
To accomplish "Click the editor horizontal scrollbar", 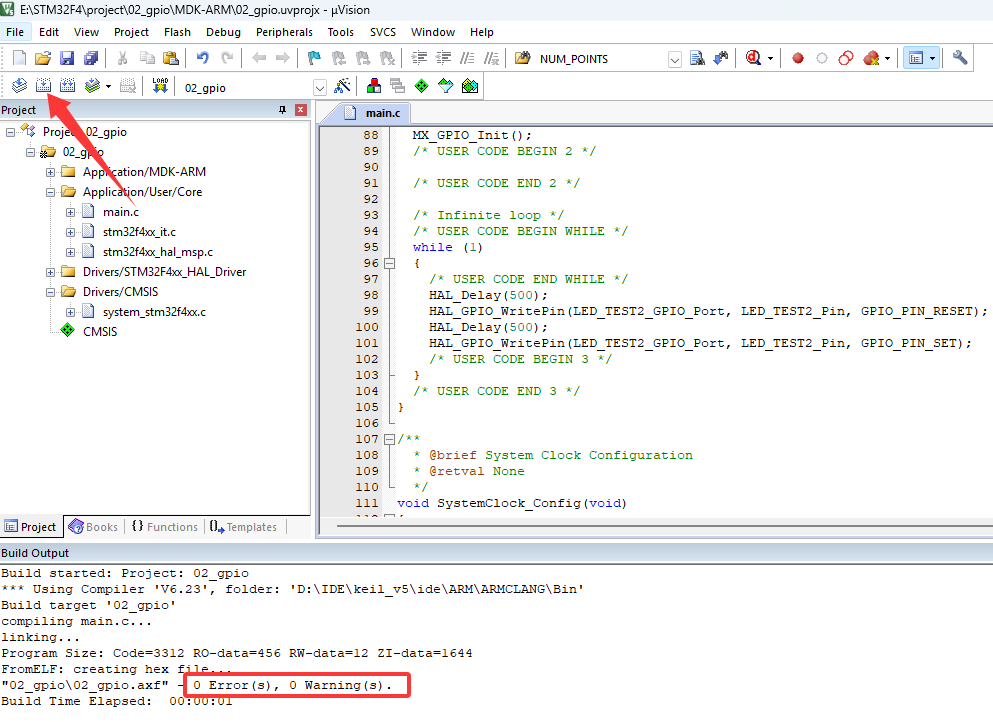I will 665,526.
